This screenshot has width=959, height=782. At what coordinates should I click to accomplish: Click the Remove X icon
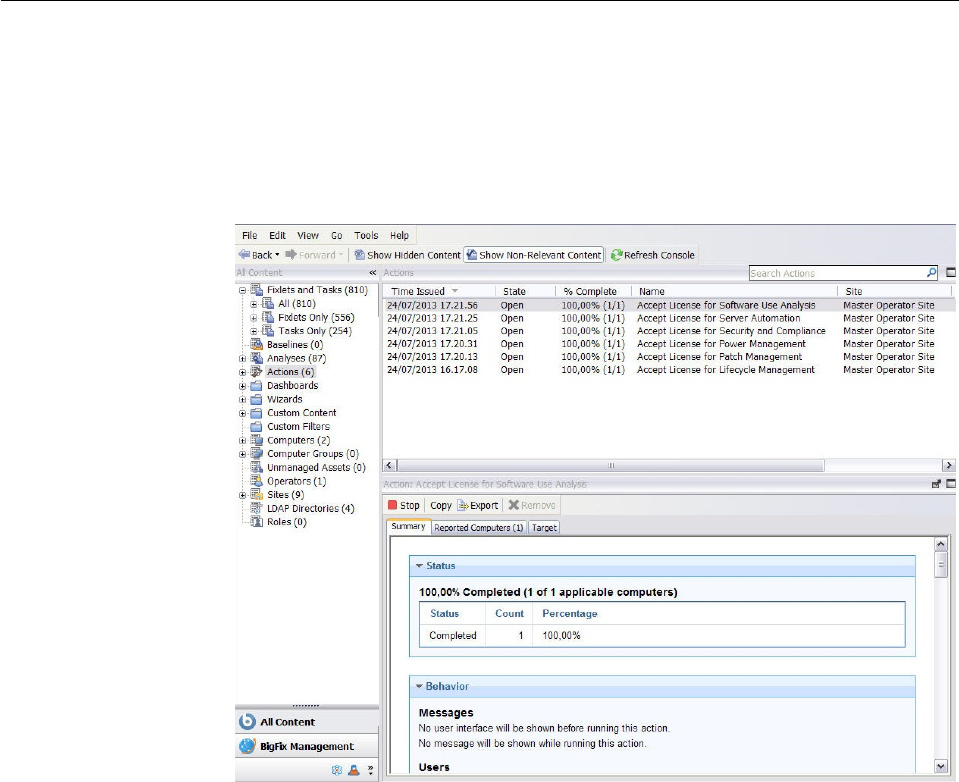(513, 505)
